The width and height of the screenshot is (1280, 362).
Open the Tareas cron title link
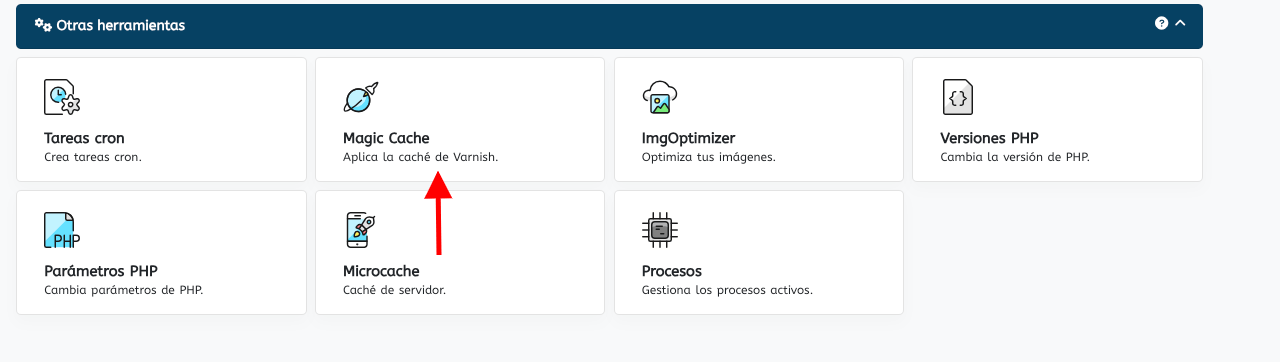(84, 138)
